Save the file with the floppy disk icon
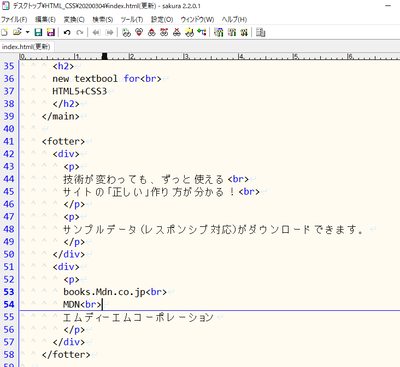This screenshot has width=400, height=367. click(39, 32)
